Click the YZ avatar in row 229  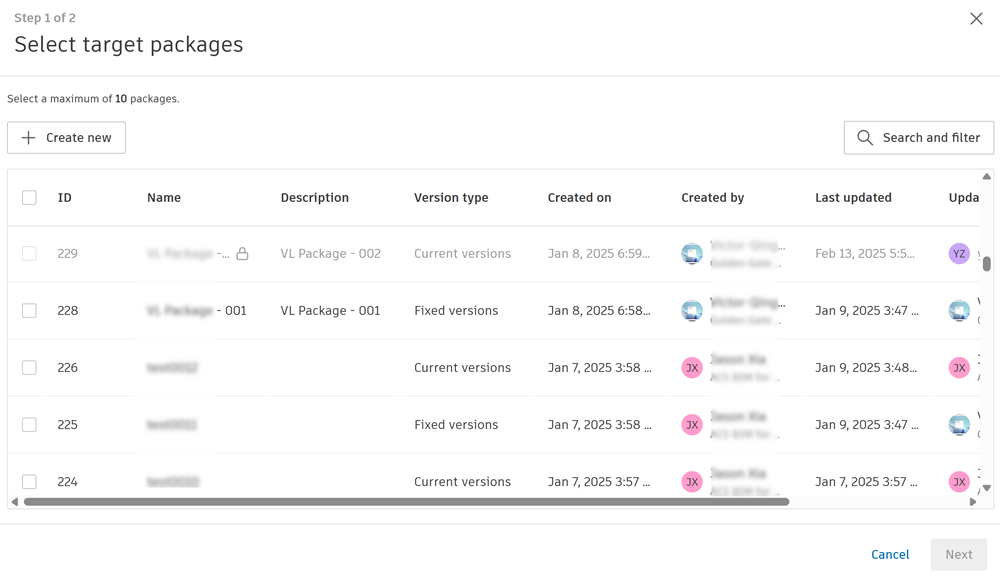[959, 254]
